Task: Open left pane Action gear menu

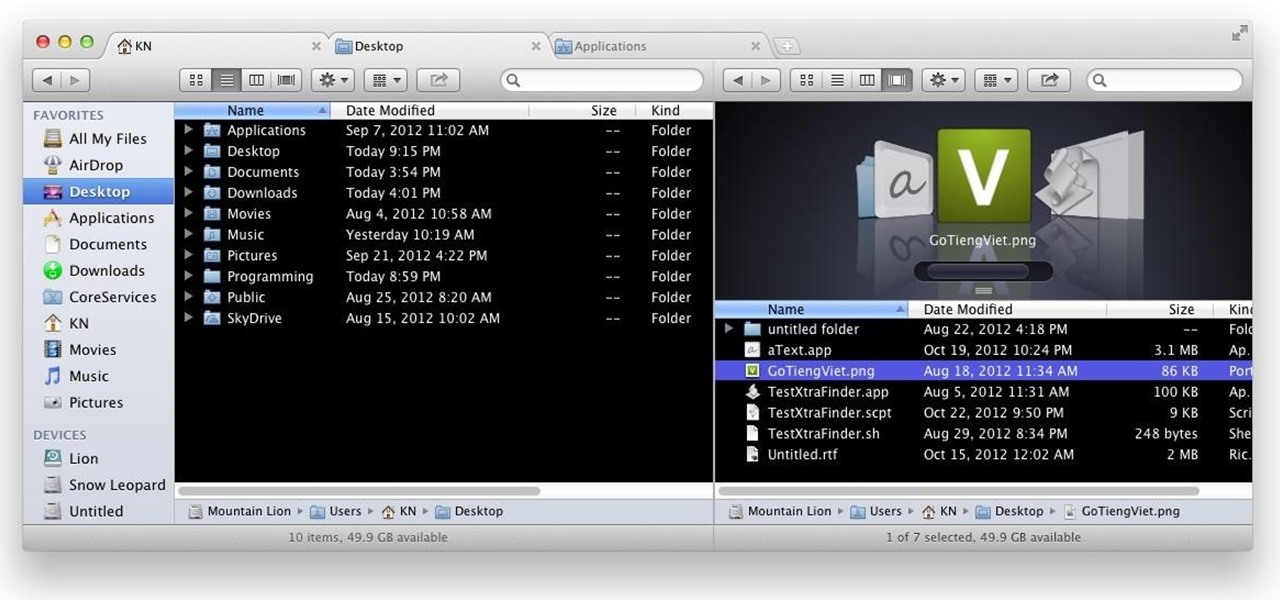Action: [x=333, y=80]
